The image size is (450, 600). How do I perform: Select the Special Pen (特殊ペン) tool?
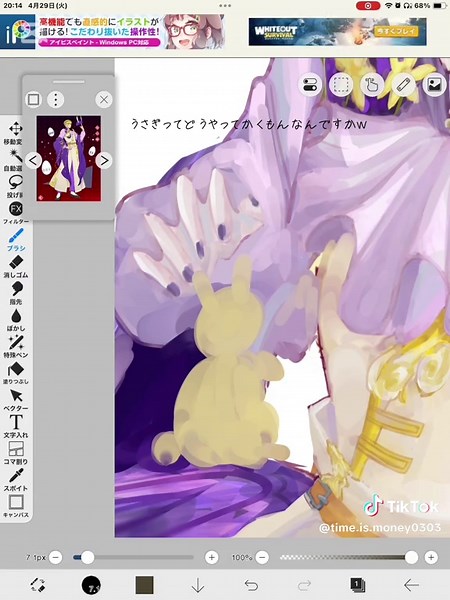pyautogui.click(x=15, y=347)
